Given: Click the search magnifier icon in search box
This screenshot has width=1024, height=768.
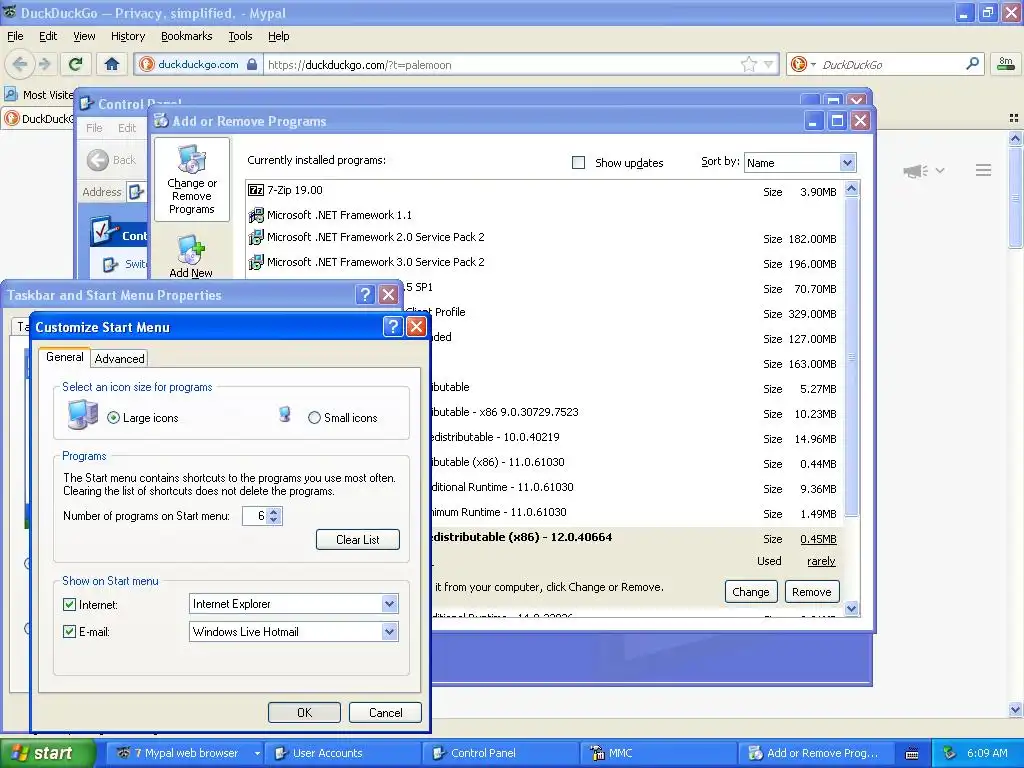Looking at the screenshot, I should point(972,64).
